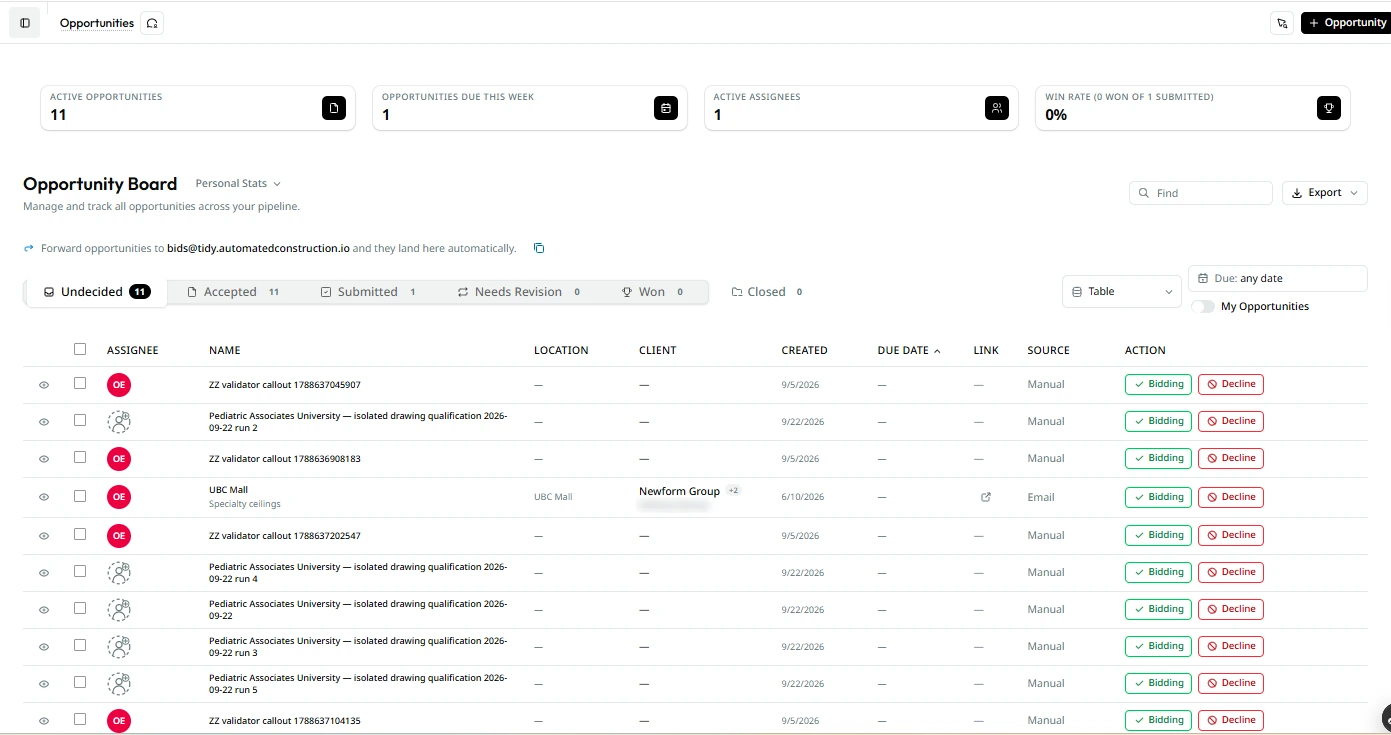Decline ZZ validator callout 1788637202547
The width and height of the screenshot is (1391, 735).
click(x=1231, y=535)
